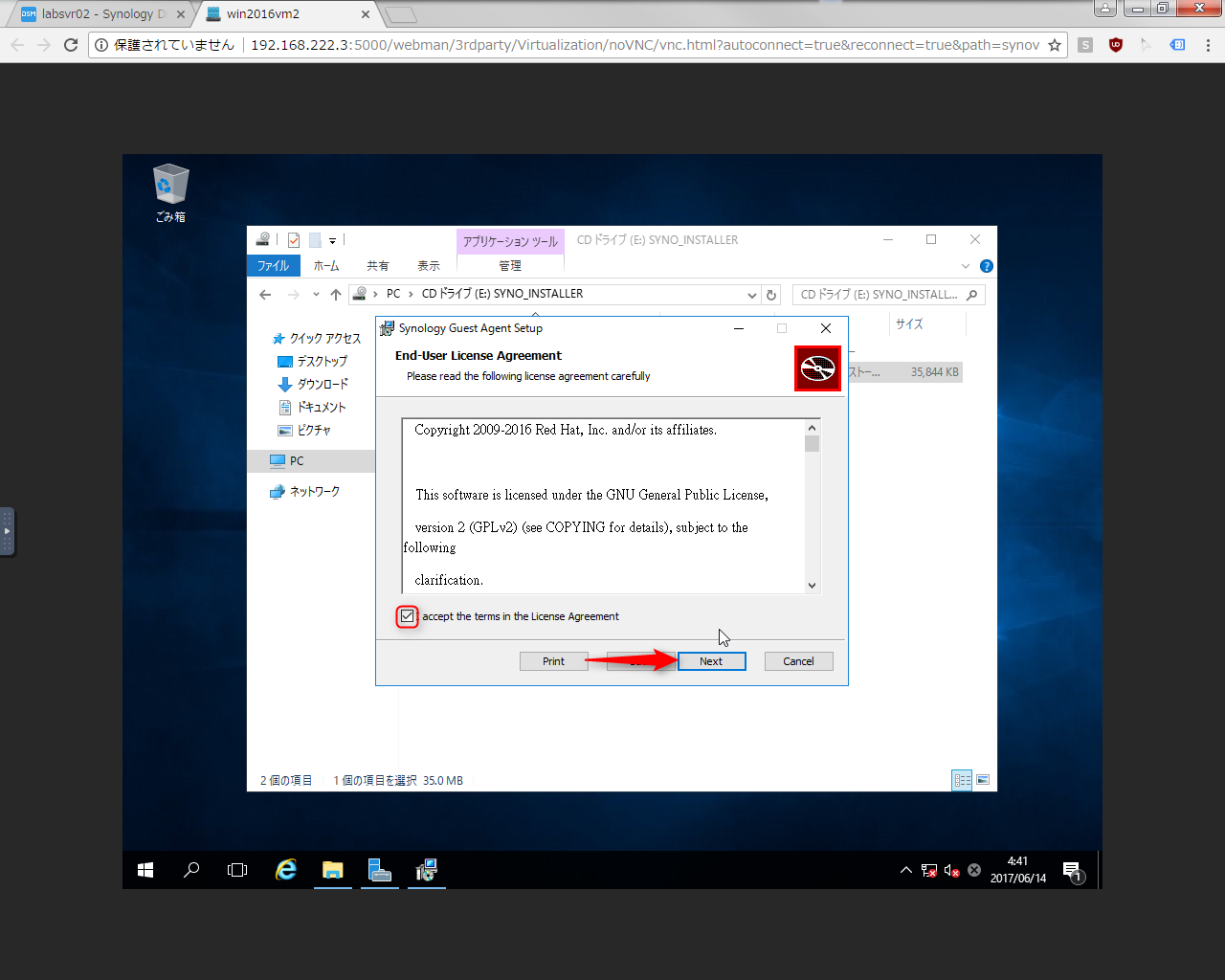Click the サイズ column header

point(909,324)
